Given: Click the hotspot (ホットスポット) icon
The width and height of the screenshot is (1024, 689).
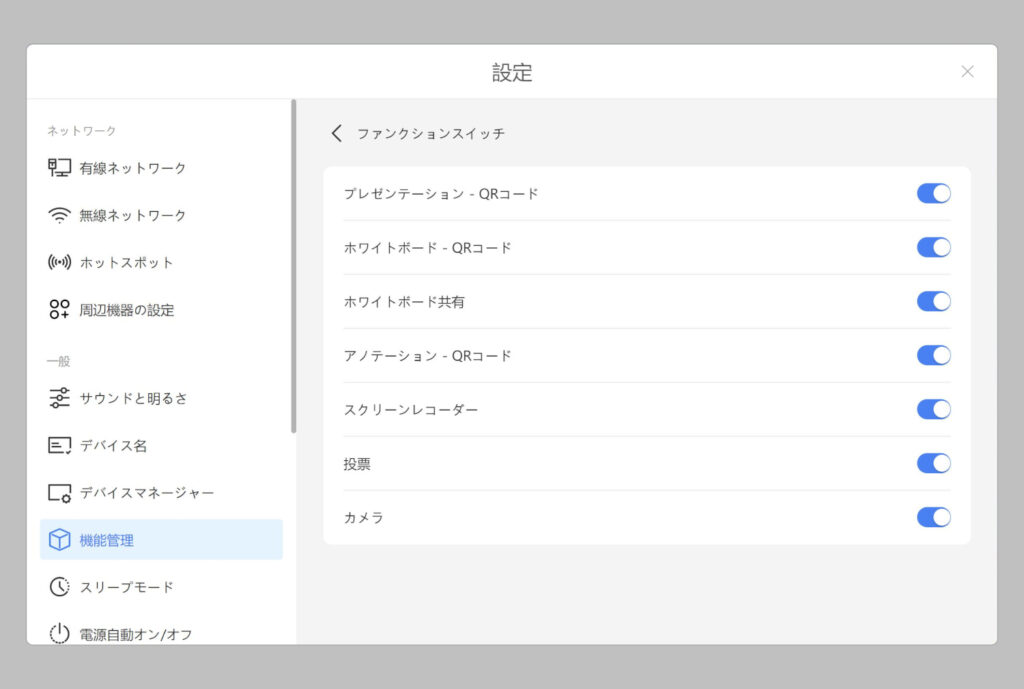Looking at the screenshot, I should click(x=60, y=263).
